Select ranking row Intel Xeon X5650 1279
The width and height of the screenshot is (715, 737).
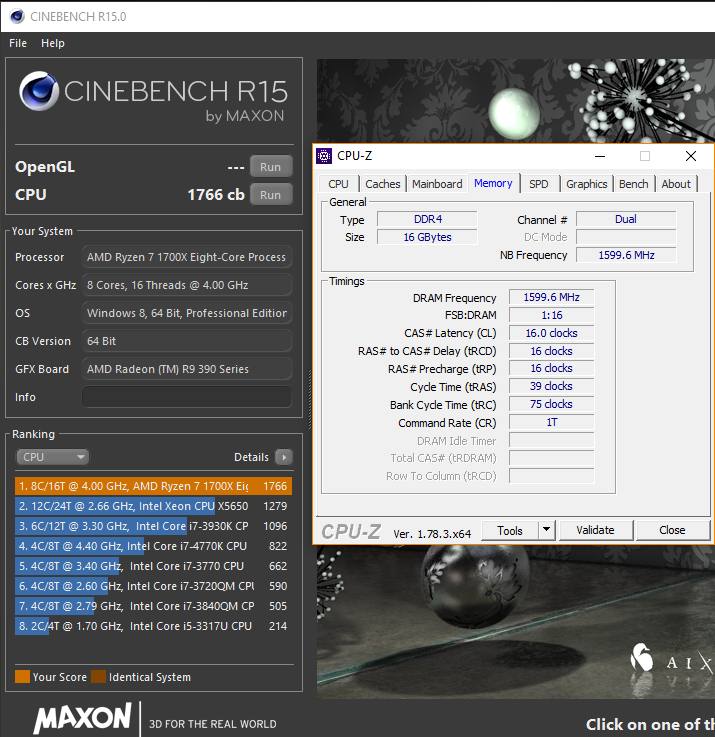click(x=153, y=506)
